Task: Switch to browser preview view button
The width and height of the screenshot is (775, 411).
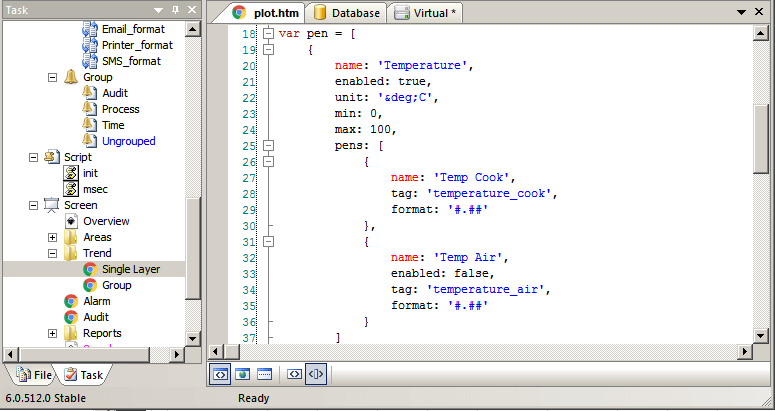Action: (242, 374)
